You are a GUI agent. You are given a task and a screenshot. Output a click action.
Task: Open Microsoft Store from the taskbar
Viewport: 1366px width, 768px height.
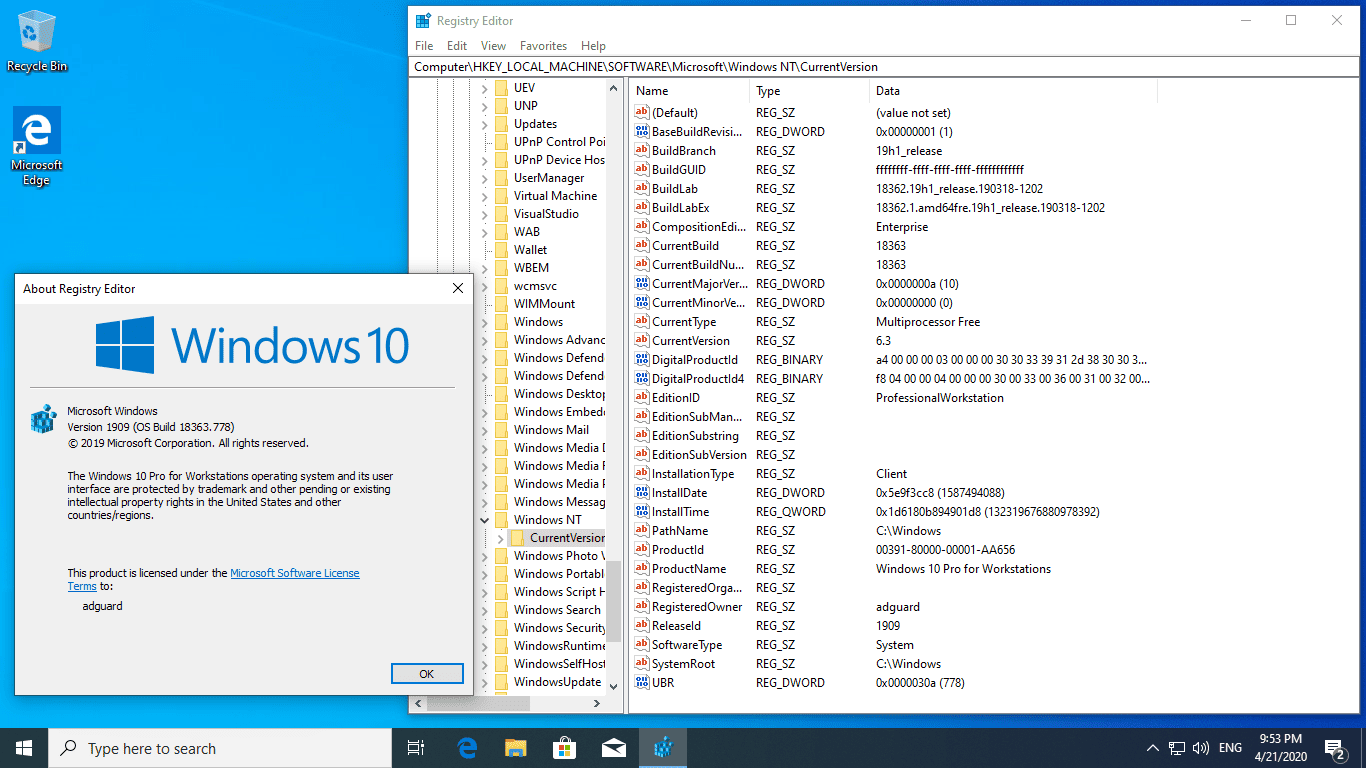click(565, 748)
